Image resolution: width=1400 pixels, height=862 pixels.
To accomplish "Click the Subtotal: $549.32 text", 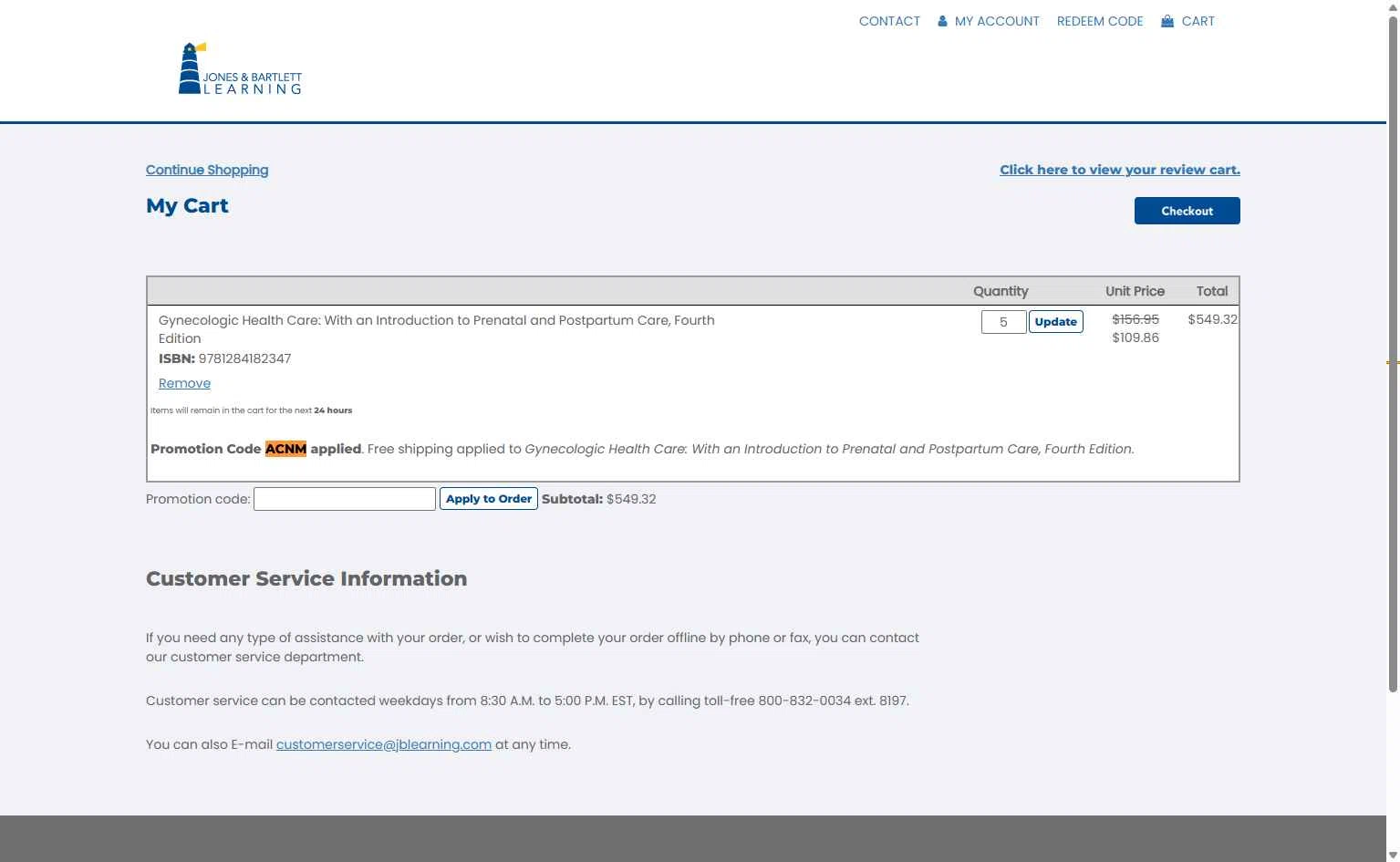I will 598,499.
